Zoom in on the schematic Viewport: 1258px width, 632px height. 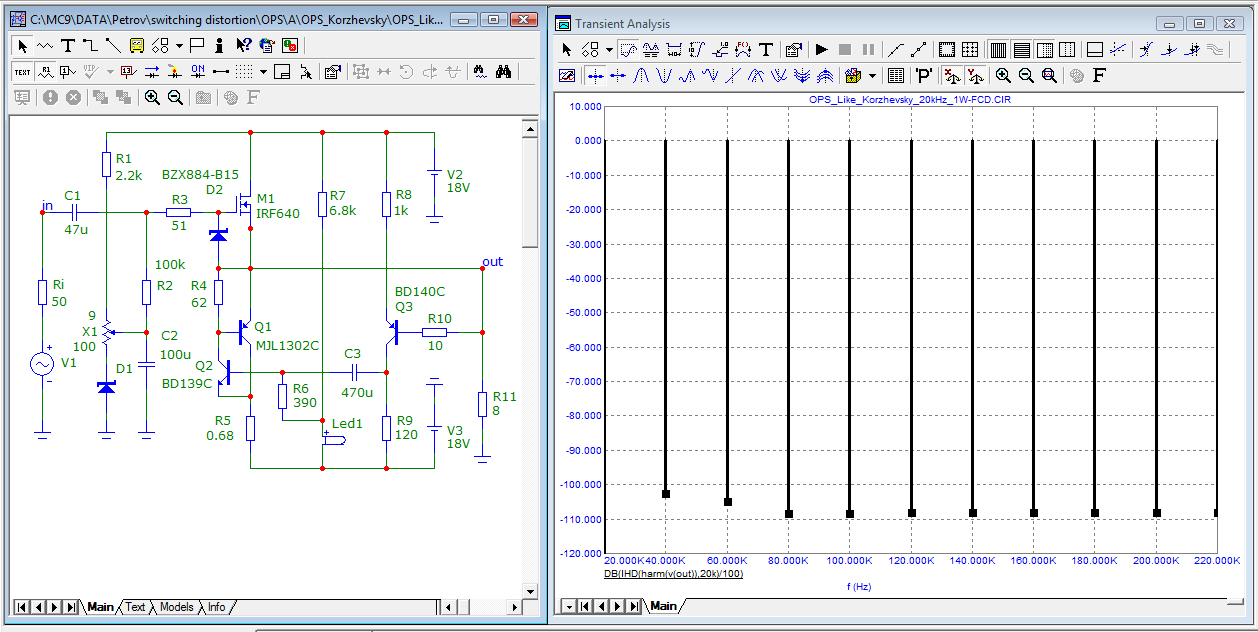click(x=152, y=97)
